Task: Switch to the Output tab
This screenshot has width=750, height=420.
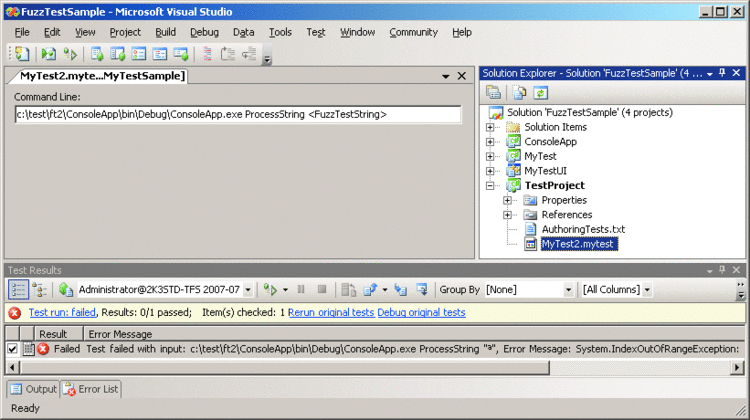Action: [x=33, y=389]
